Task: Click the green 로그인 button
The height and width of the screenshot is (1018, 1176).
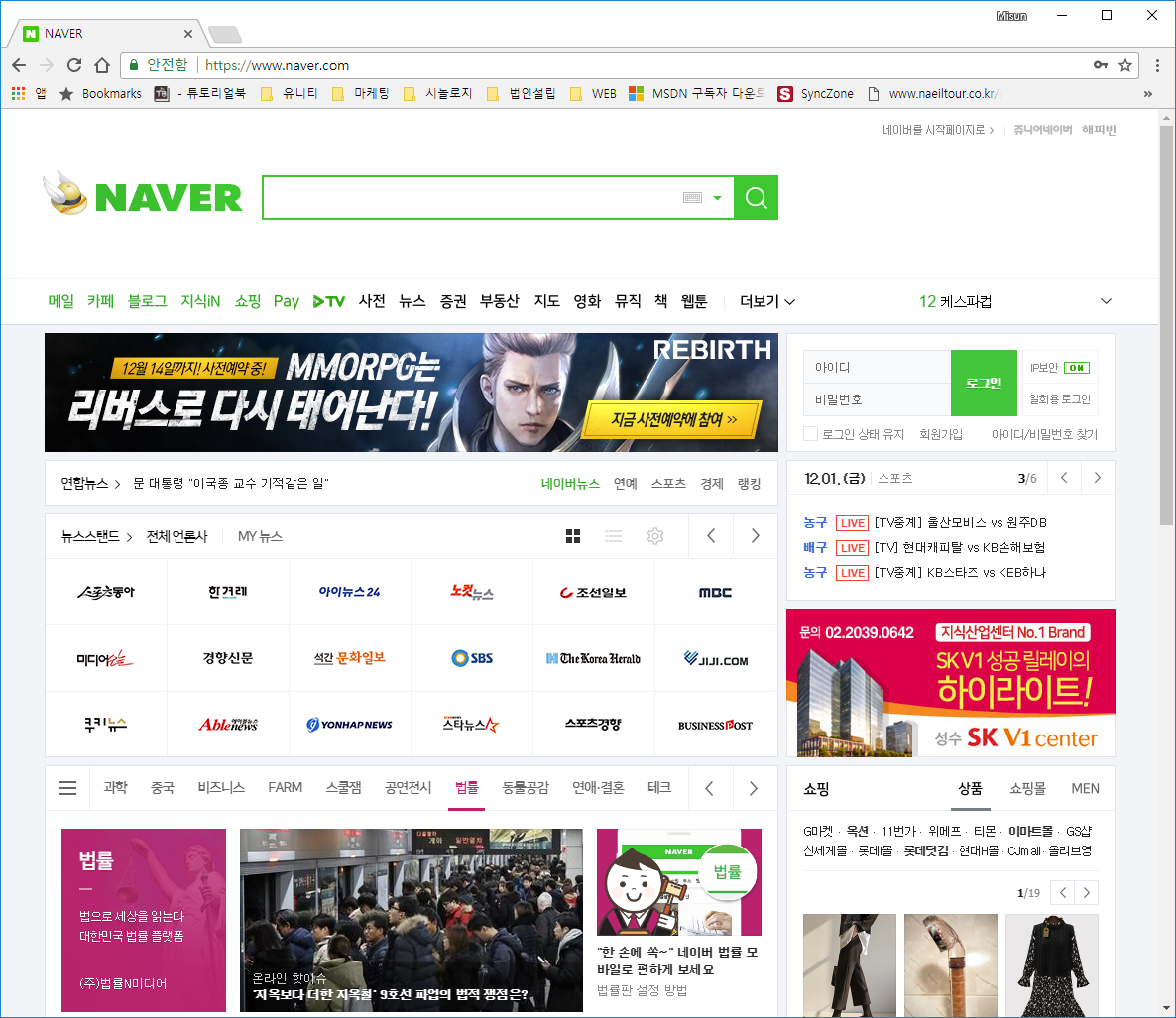Action: click(984, 383)
